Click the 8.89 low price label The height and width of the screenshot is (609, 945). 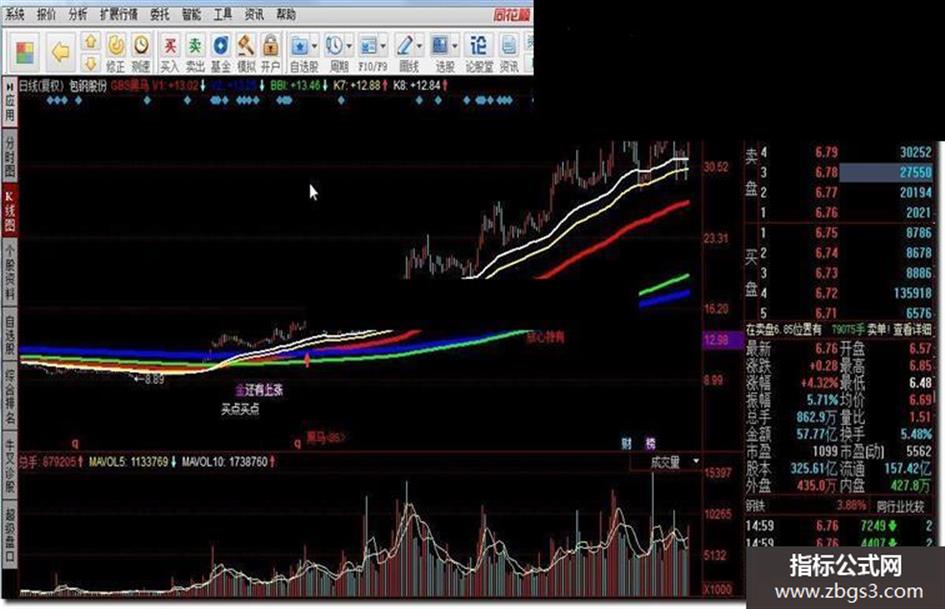(154, 380)
